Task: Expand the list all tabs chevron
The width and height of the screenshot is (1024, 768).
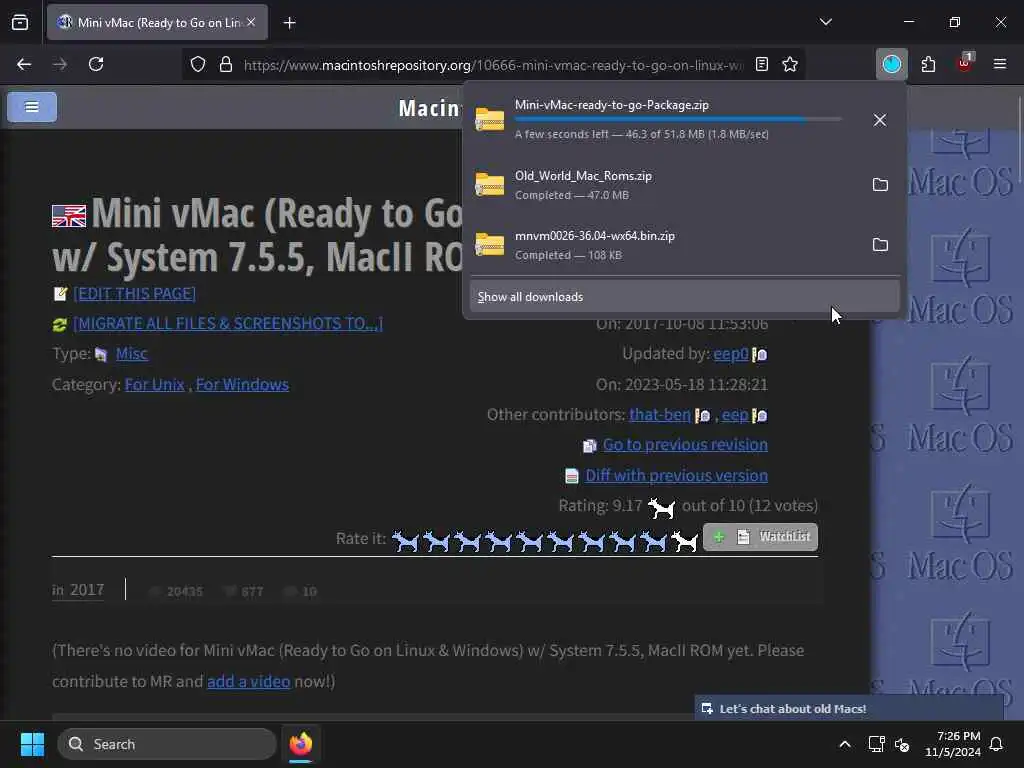Action: 826,22
